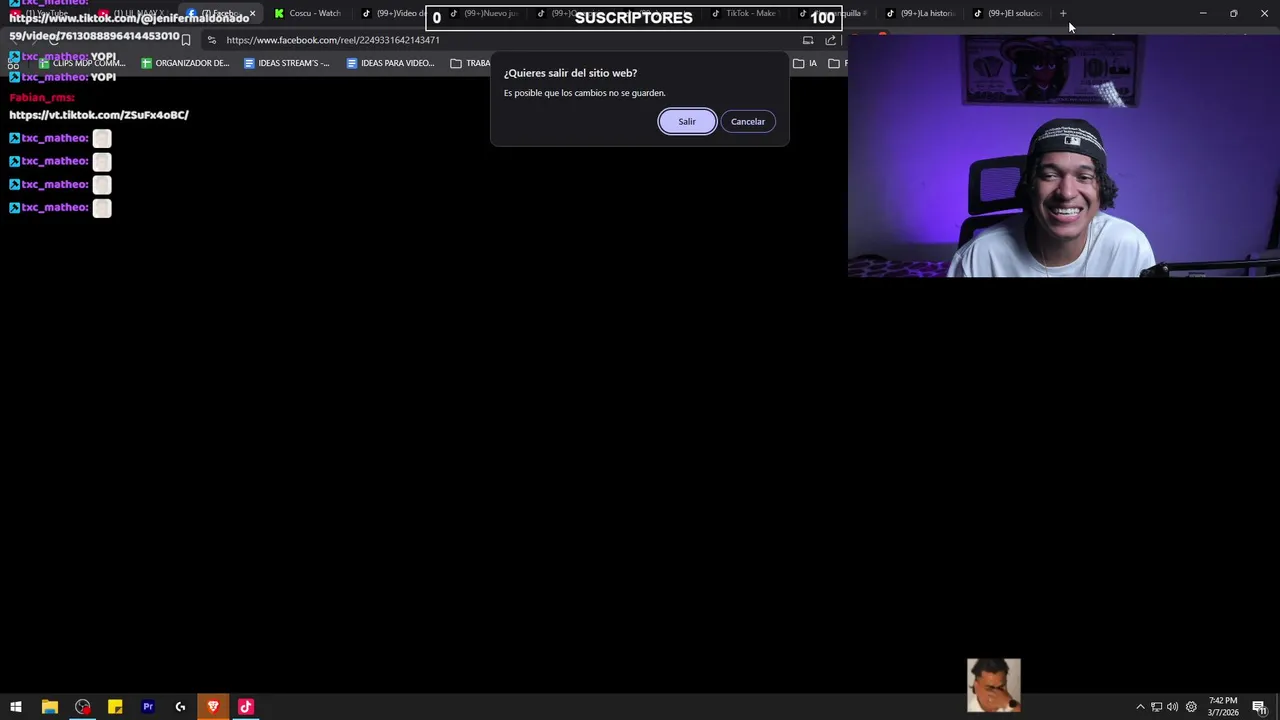
Task: Bookmark this page icon in toolbar
Action: tap(186, 40)
